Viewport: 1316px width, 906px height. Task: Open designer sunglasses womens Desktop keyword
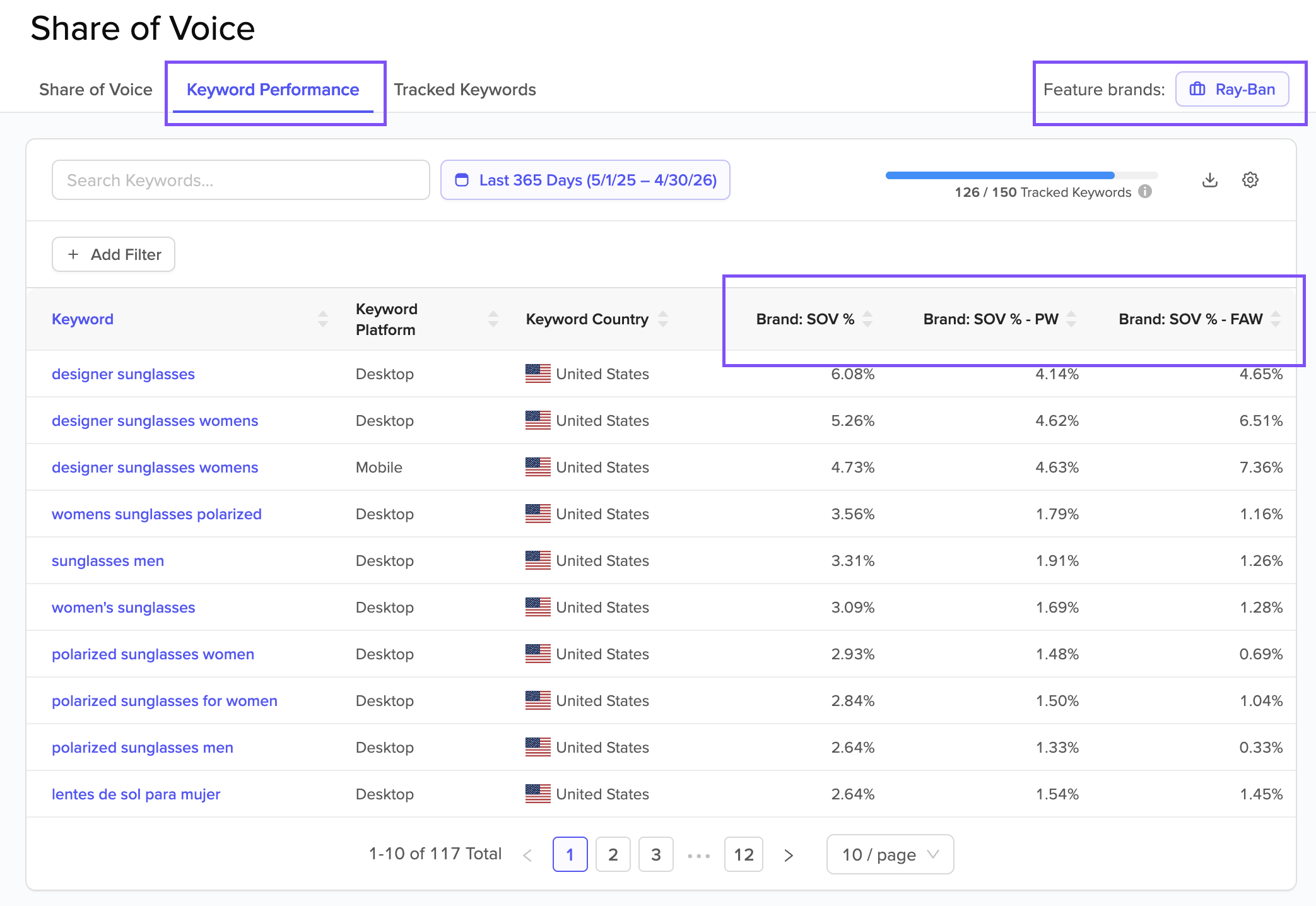click(155, 421)
